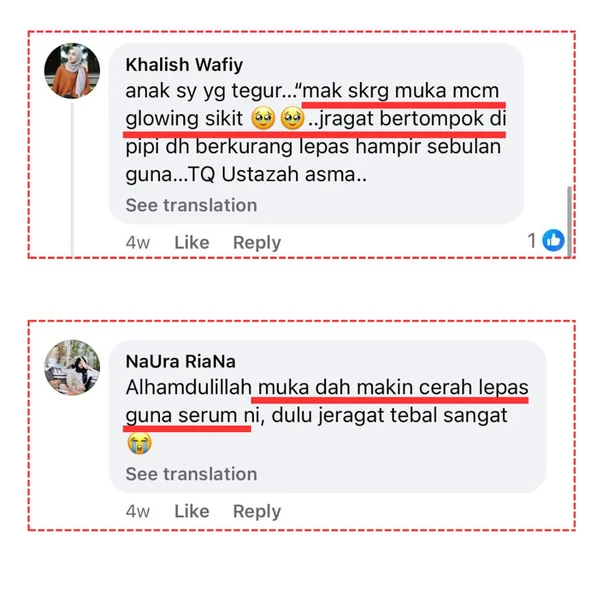See translation of Khalish Wafiy's comment
Viewport: 600px width, 600px height.
[x=191, y=205]
